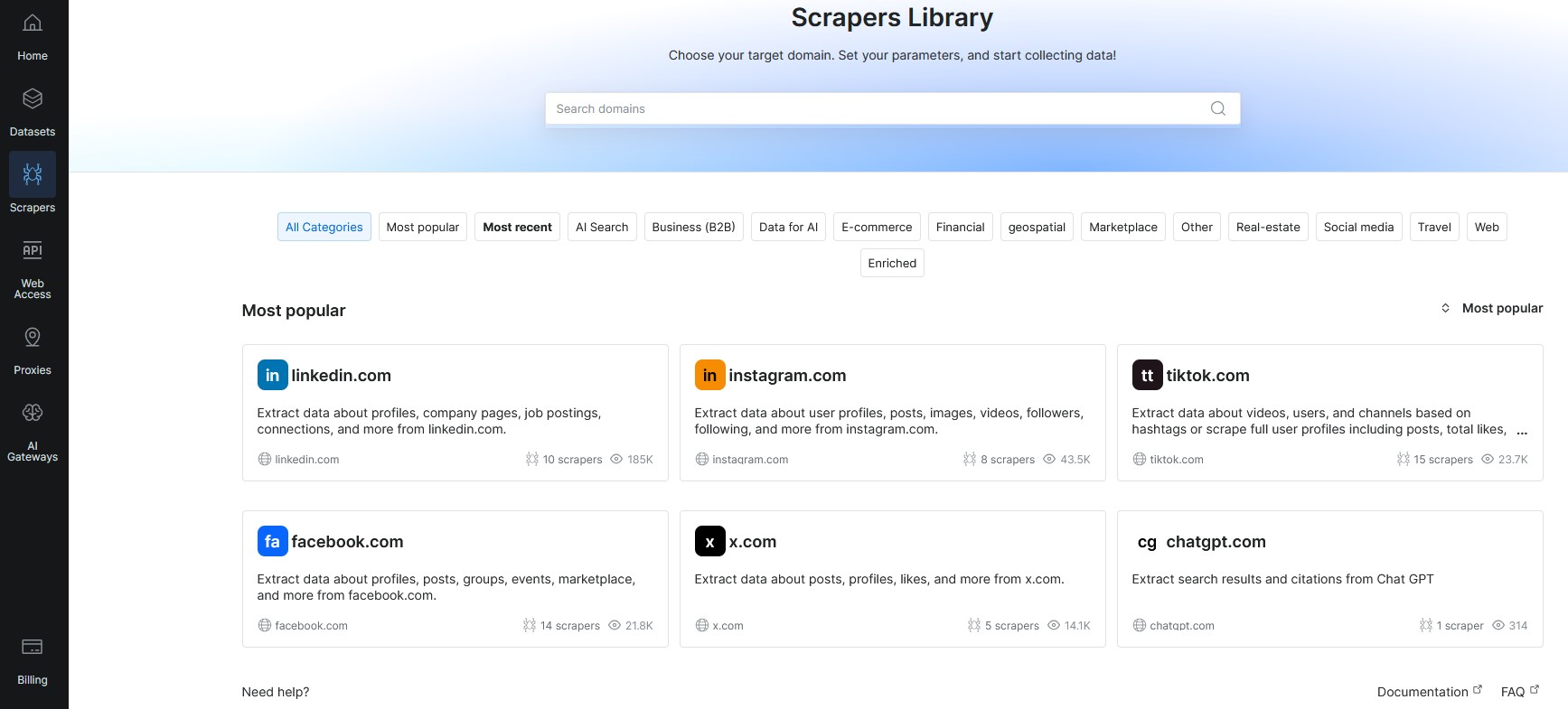This screenshot has height=709, width=1568.
Task: Filter by Real-estate category
Action: (1268, 227)
